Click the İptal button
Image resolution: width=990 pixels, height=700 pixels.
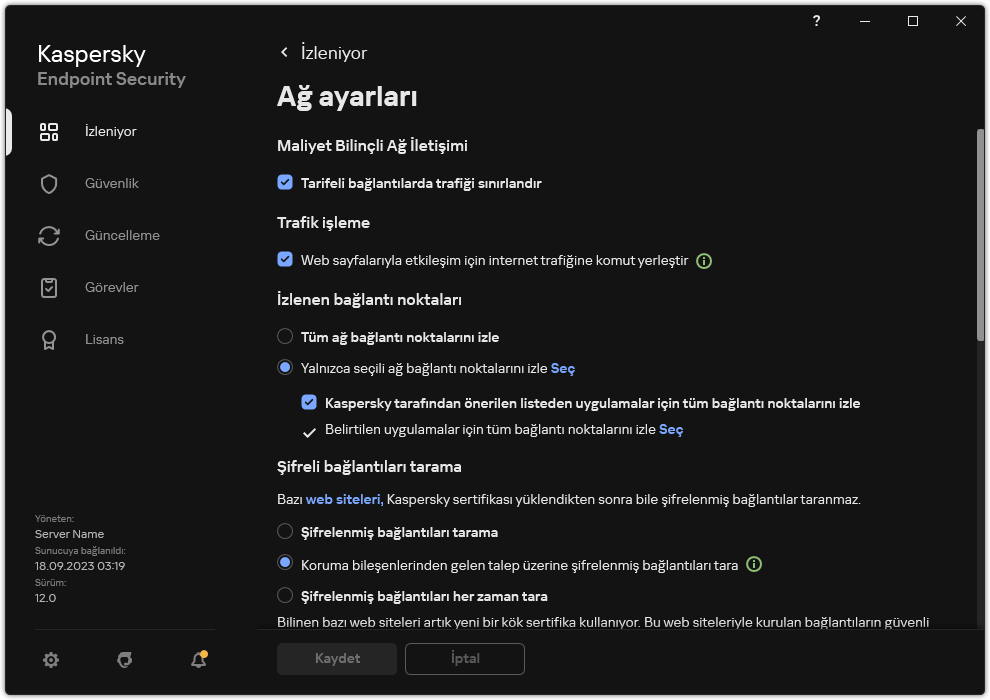click(x=465, y=659)
